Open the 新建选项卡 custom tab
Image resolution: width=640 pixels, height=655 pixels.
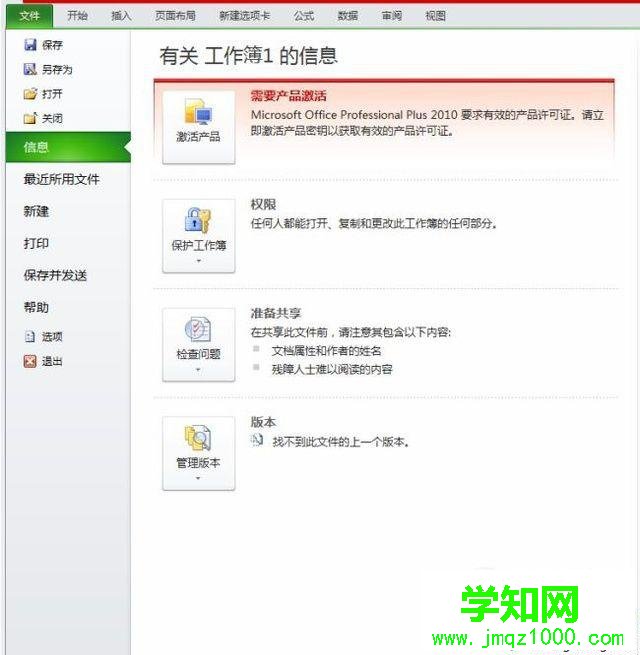245,16
